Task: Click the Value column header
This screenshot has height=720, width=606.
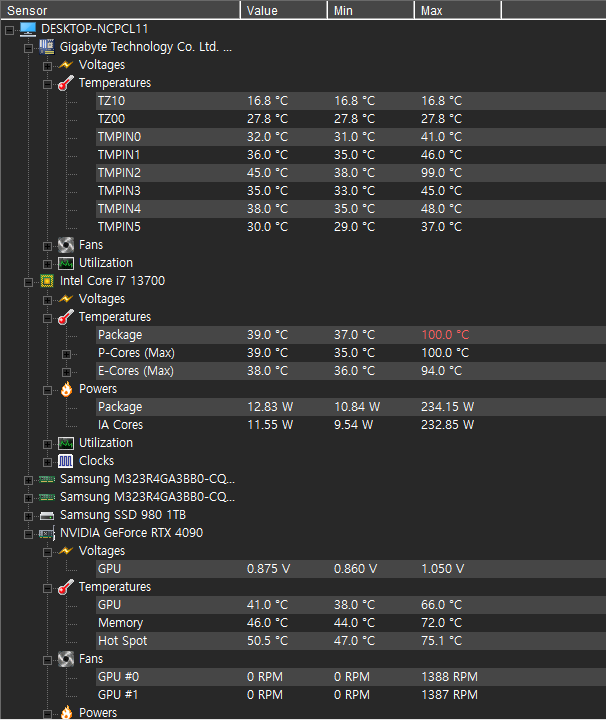Action: [x=284, y=10]
